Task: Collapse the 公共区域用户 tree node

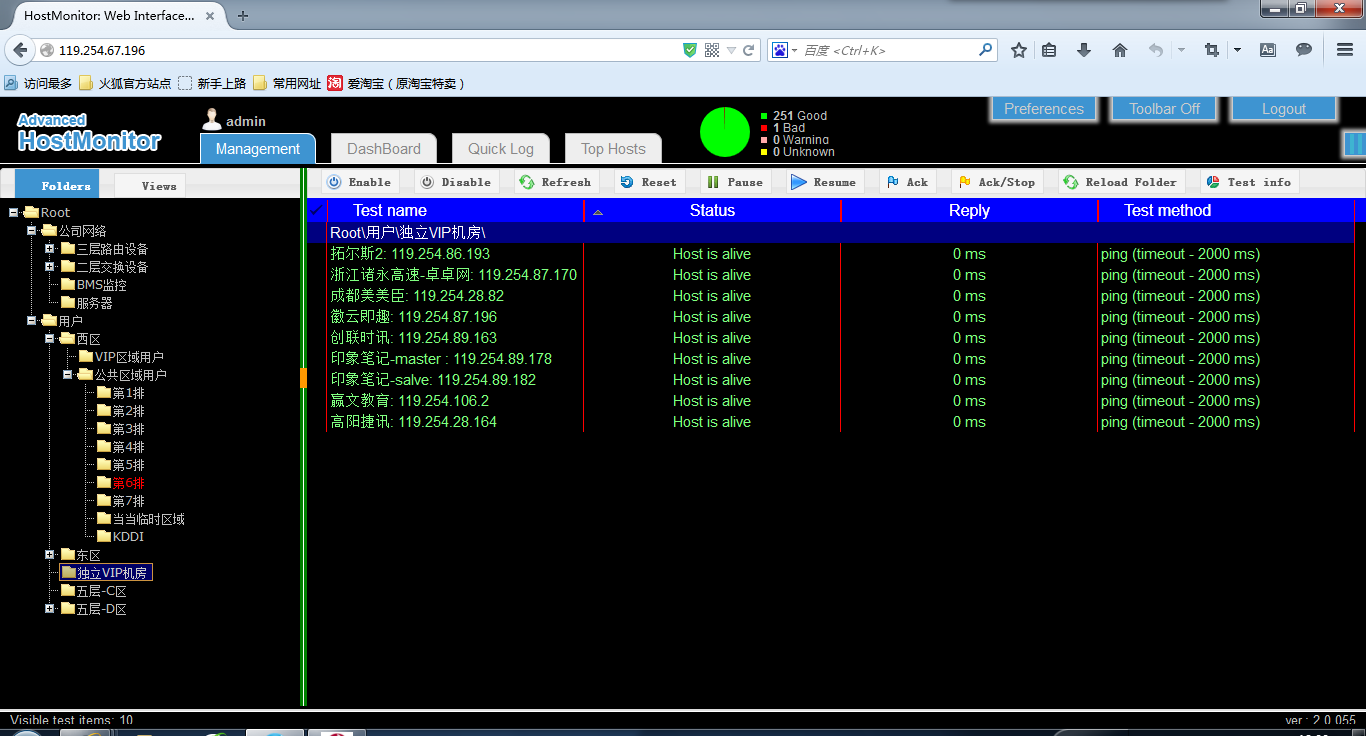Action: point(68,375)
